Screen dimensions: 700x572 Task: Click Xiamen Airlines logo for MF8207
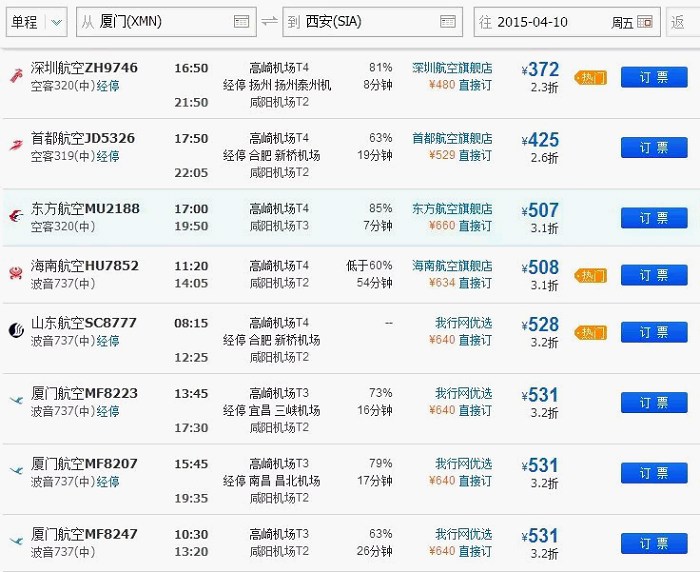tap(16, 470)
